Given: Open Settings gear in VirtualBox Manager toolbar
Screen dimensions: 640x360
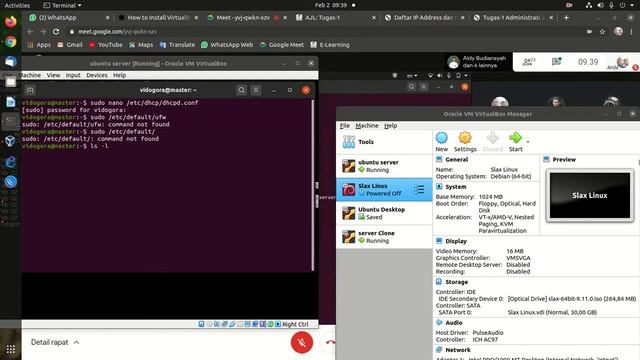Looking at the screenshot, I should pyautogui.click(x=465, y=142).
